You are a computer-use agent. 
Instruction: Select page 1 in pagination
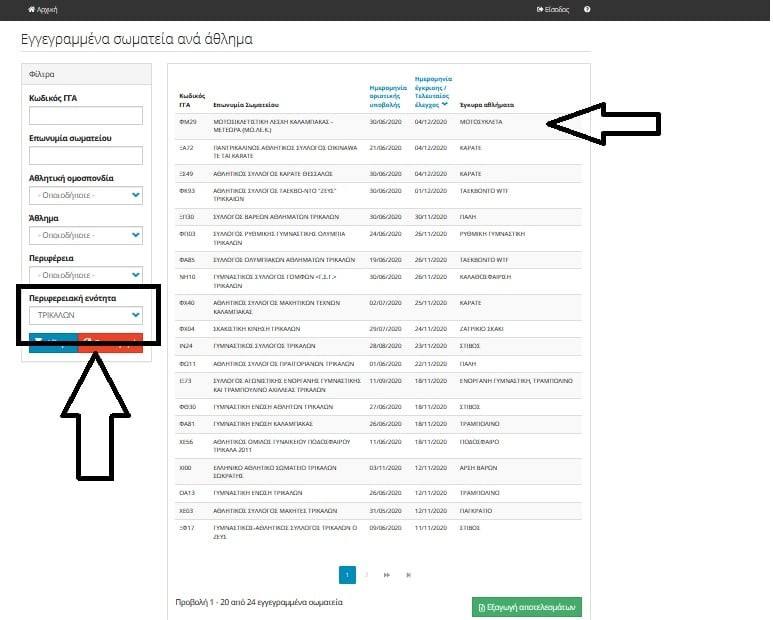tap(347, 575)
